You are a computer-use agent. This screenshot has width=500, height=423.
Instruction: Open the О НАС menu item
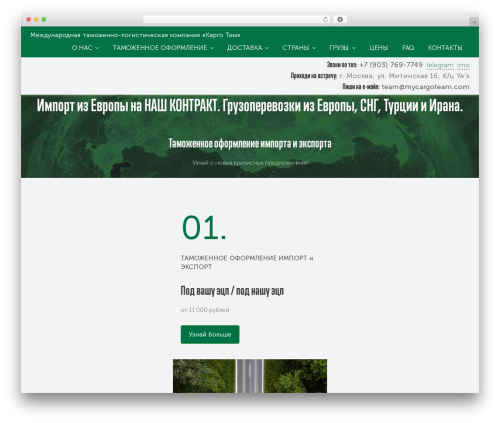point(82,48)
